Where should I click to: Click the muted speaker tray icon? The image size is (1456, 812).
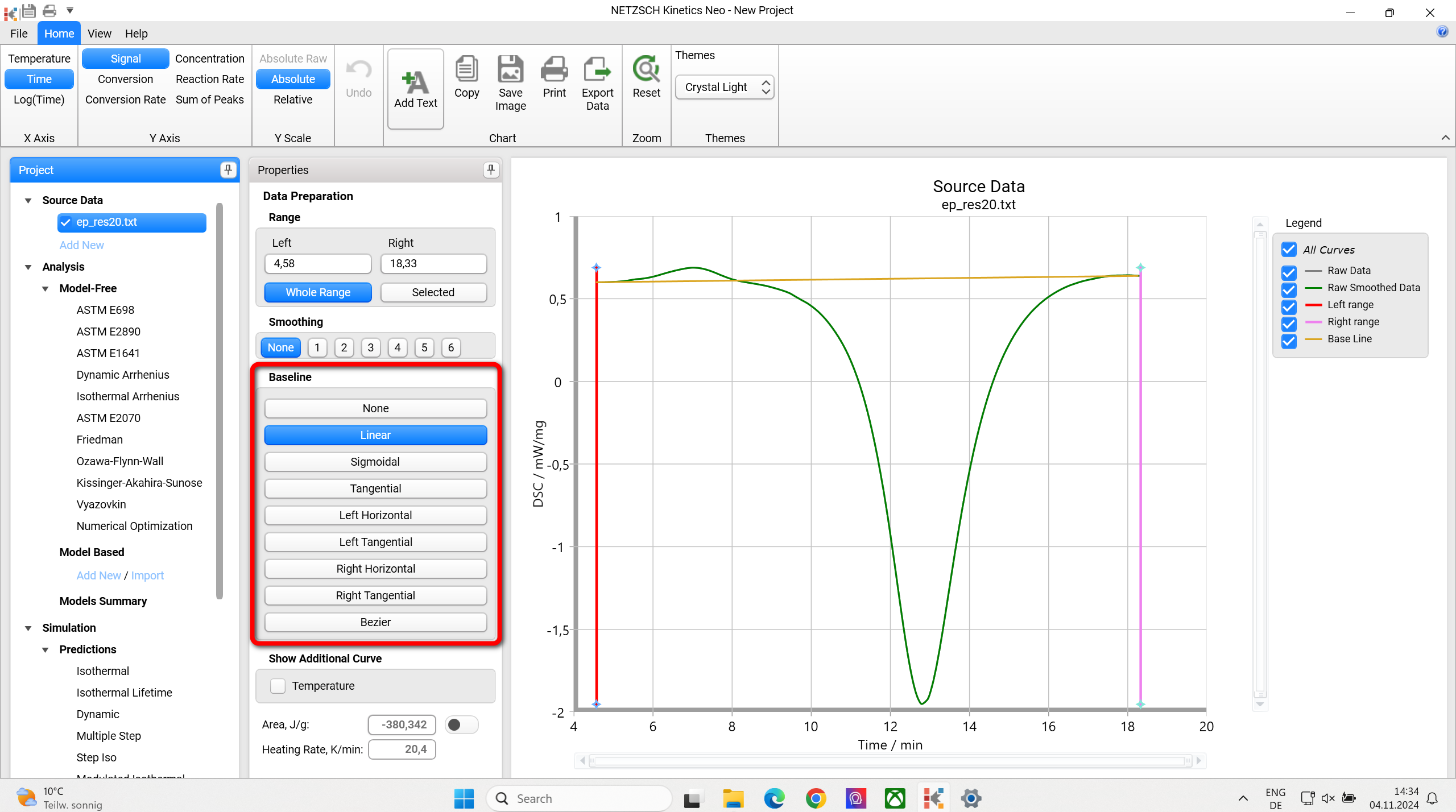1328,798
